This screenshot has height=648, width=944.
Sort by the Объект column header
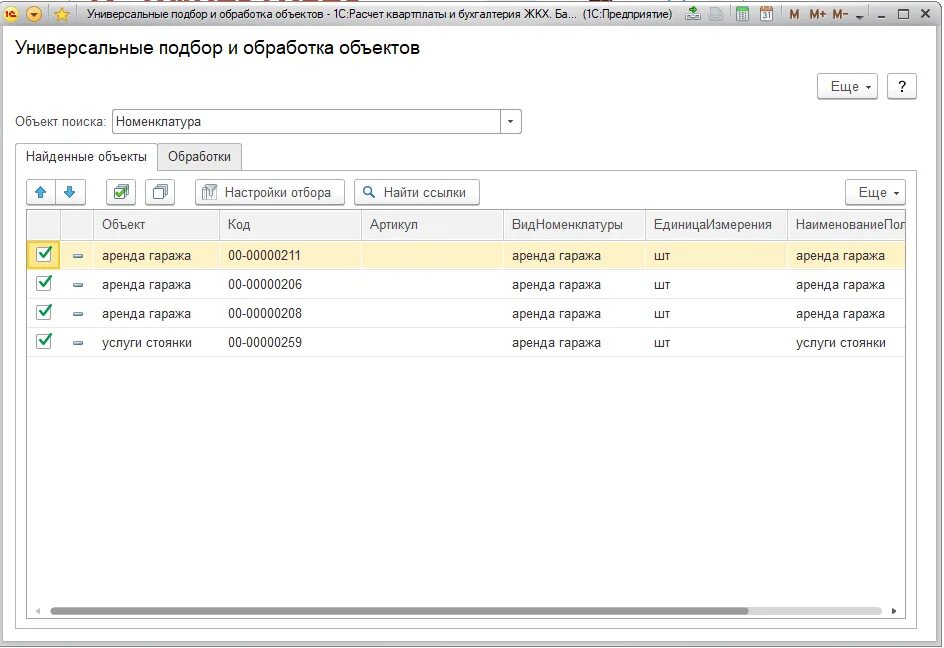[157, 225]
